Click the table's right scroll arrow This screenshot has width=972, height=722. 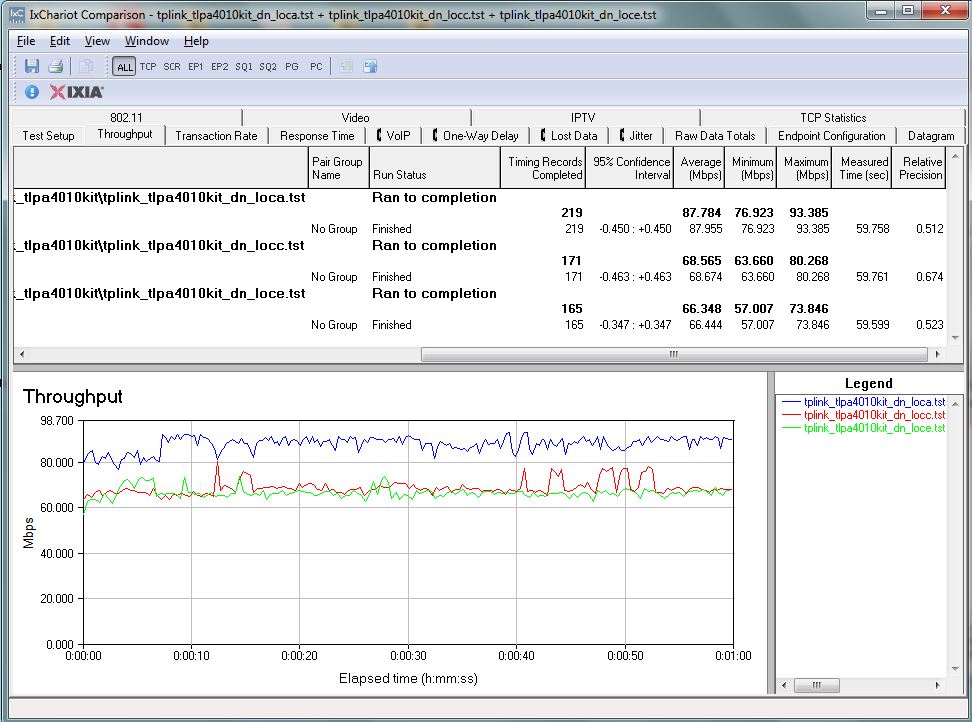click(x=937, y=354)
